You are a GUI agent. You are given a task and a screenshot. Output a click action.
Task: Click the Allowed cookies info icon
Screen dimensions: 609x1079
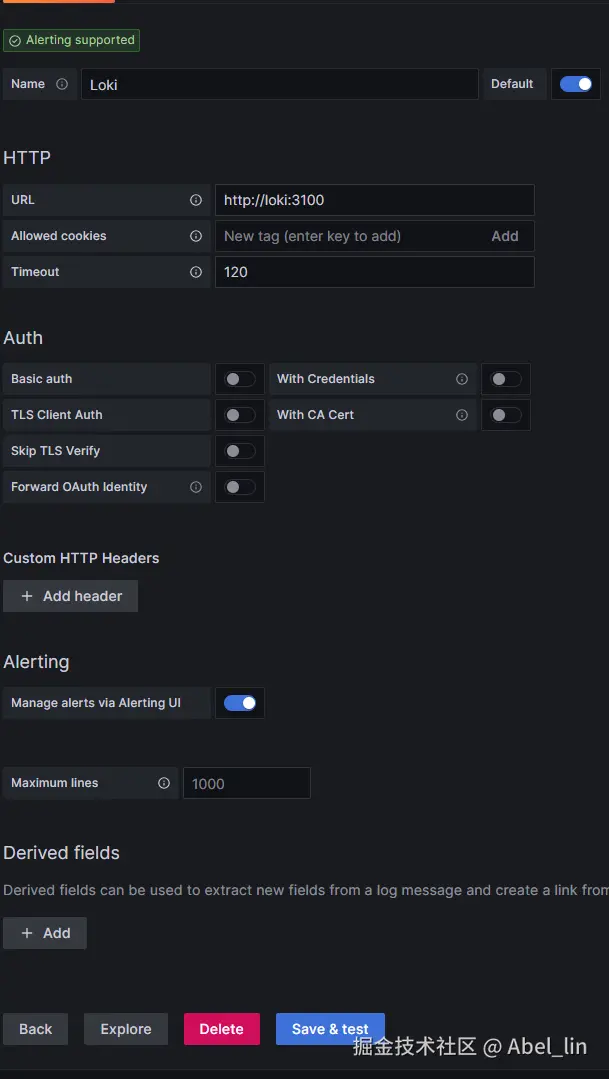click(196, 236)
